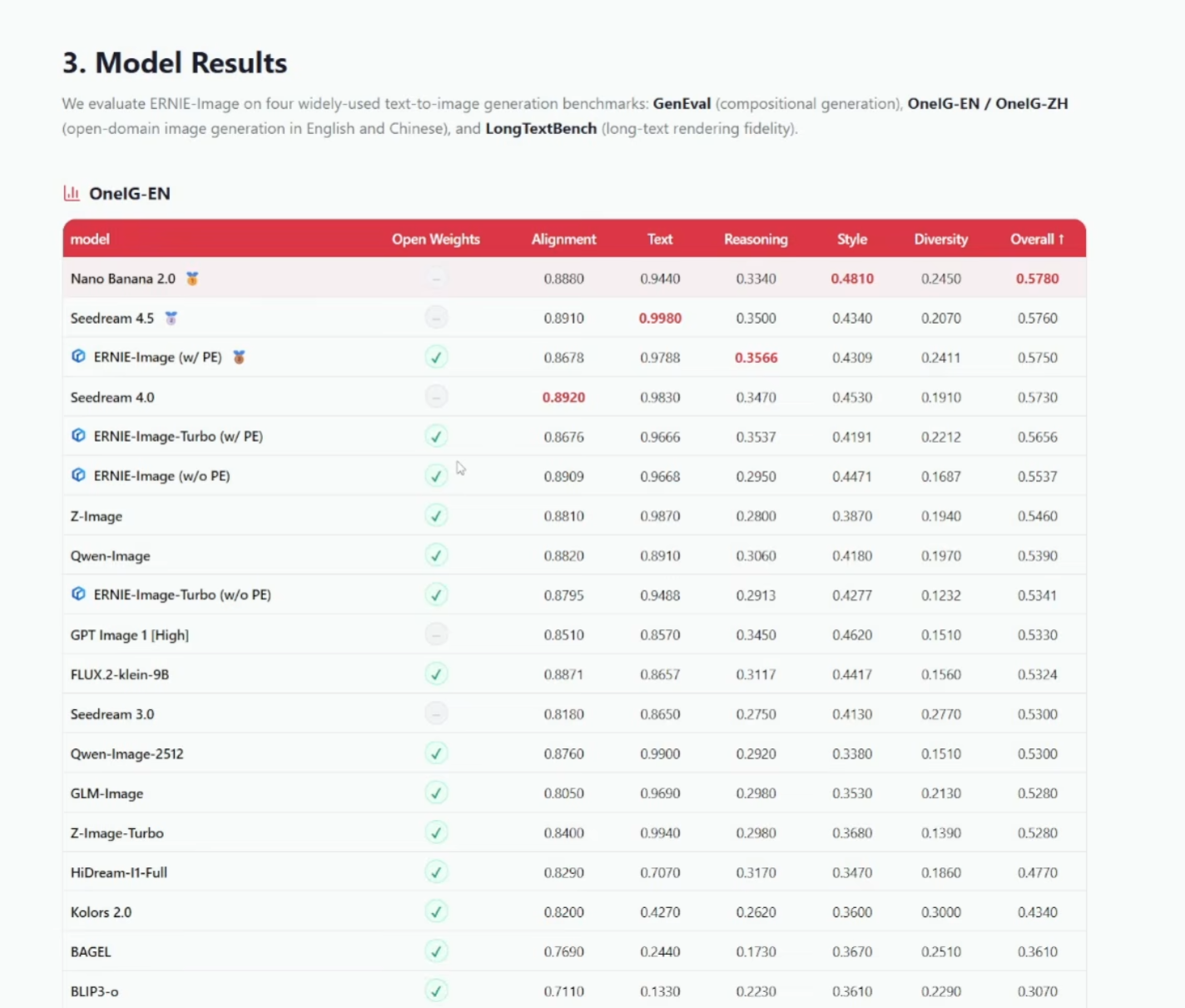Select the Z-Image model name
Viewport: 1185px width, 1008px height.
click(97, 516)
